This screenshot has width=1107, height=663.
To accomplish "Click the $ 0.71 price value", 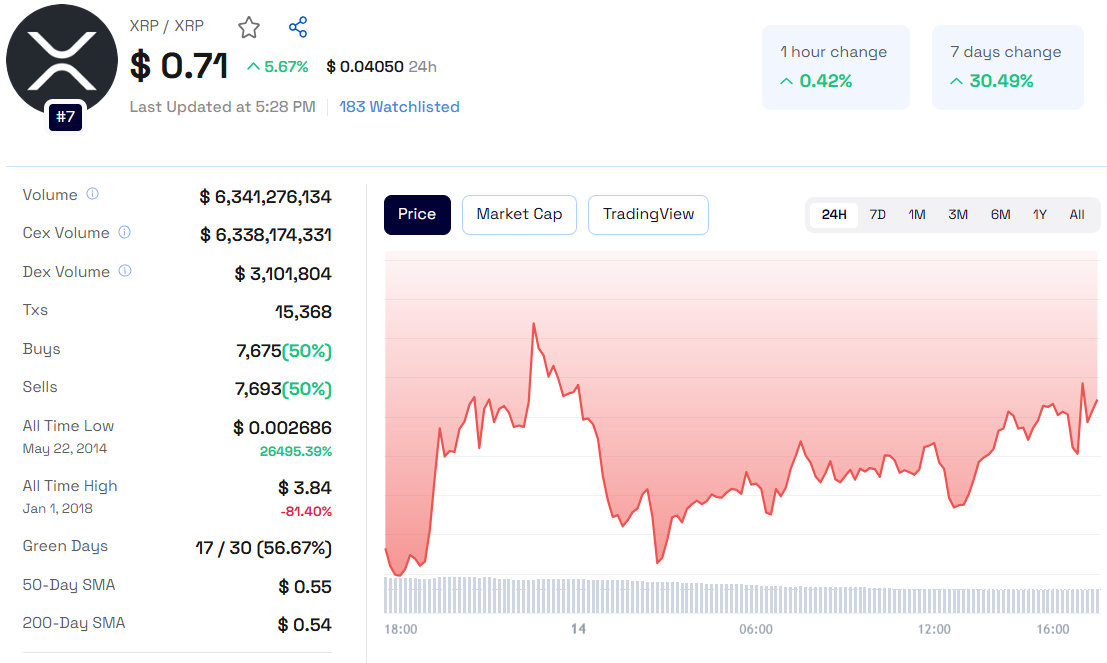I will pos(179,66).
